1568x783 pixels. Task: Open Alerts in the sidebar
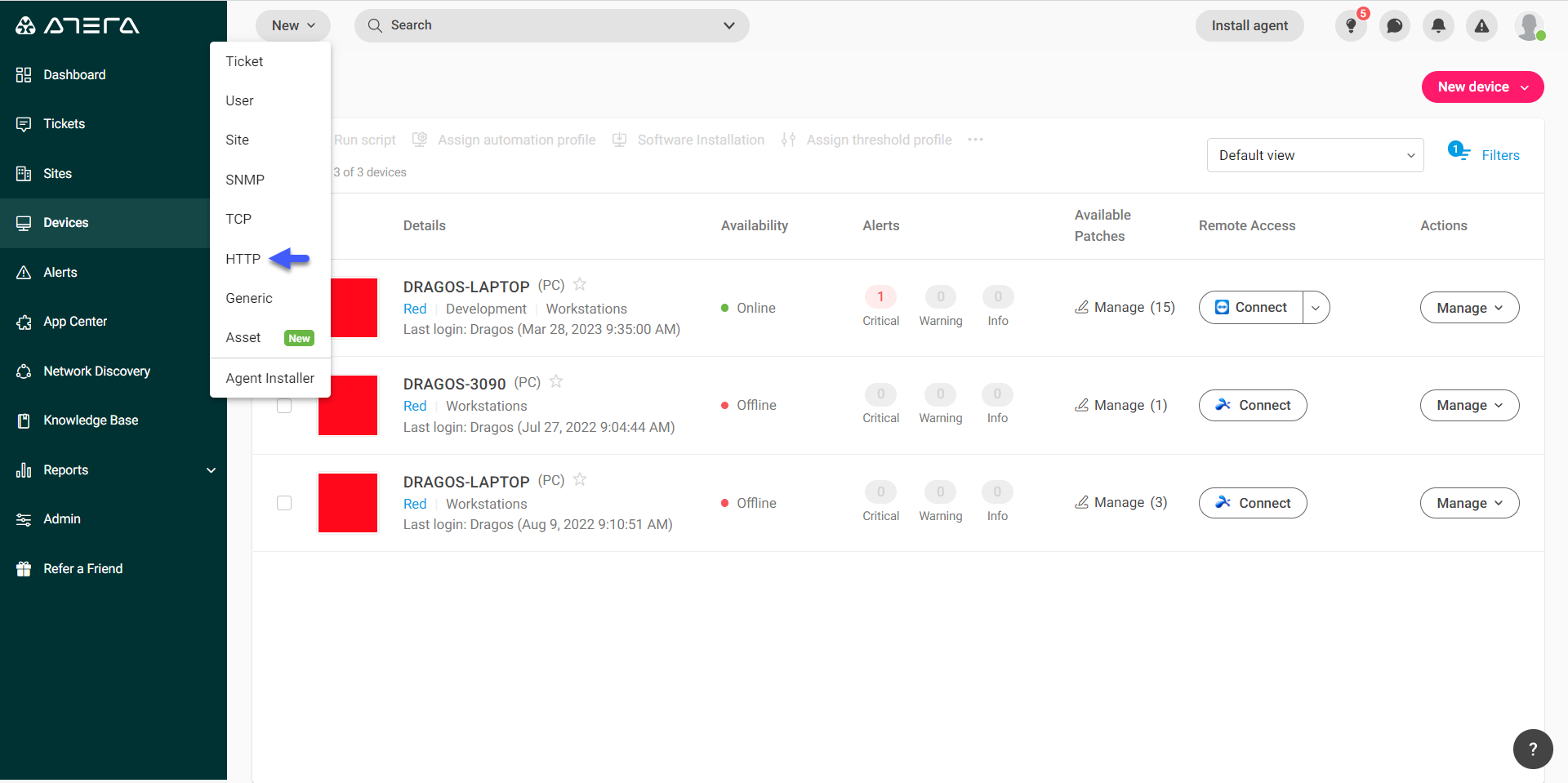point(60,273)
